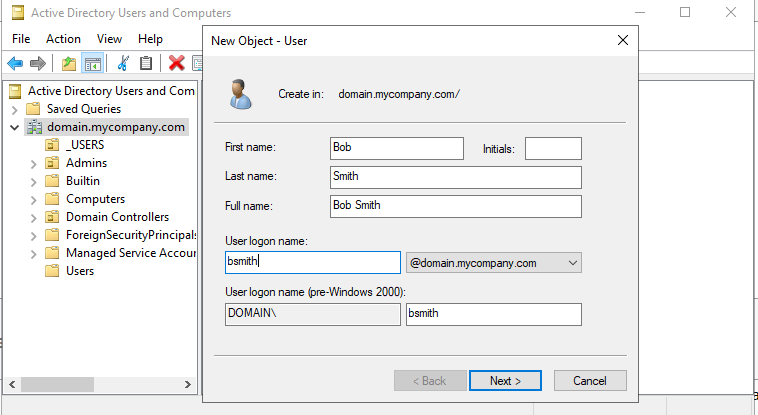Click the Initials input field
The height and width of the screenshot is (415, 758).
click(x=553, y=148)
